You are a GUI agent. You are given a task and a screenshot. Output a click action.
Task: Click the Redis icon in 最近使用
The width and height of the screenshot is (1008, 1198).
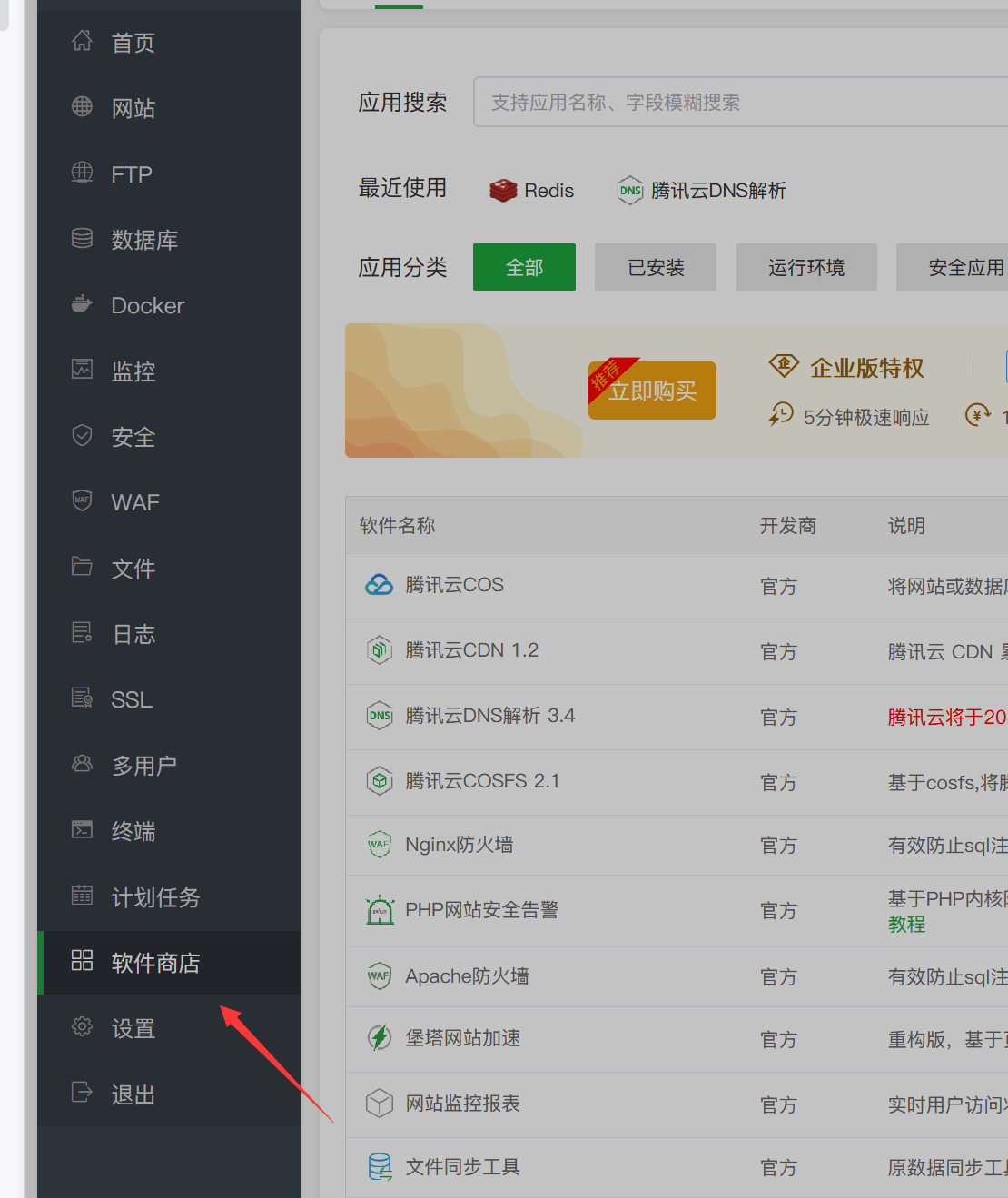[503, 191]
